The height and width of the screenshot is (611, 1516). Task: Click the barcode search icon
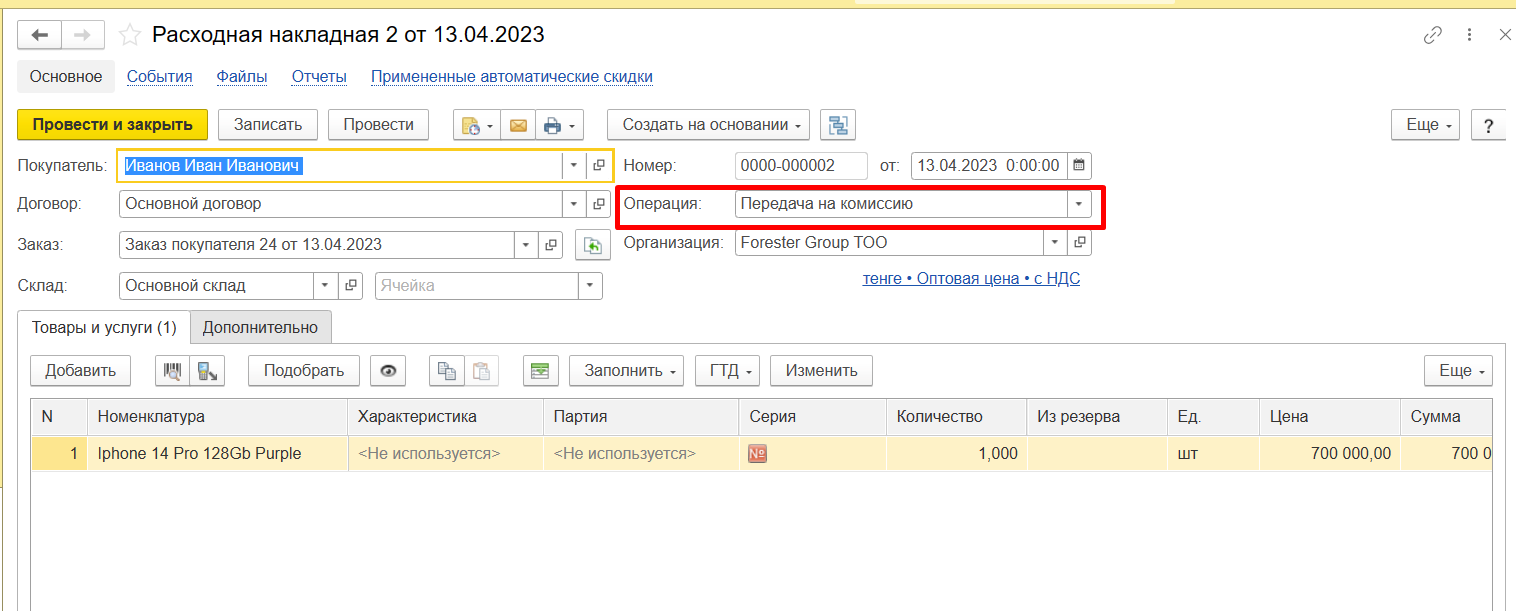tap(173, 371)
